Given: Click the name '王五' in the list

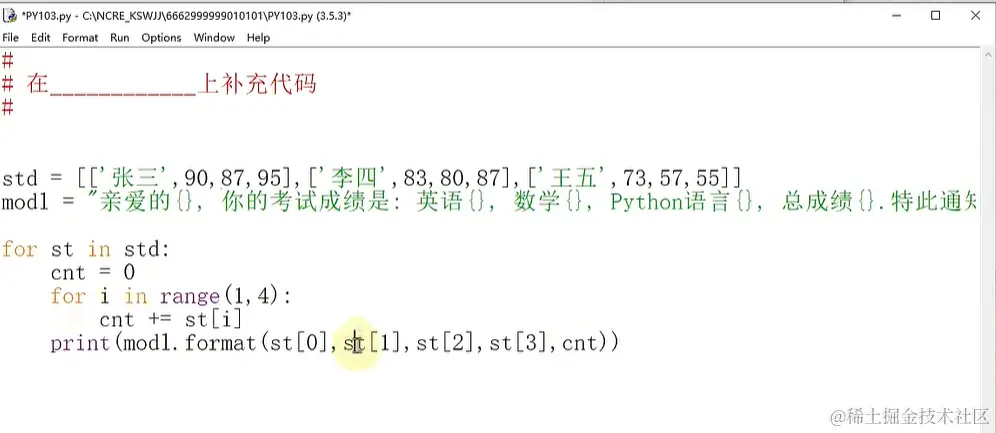Looking at the screenshot, I should 575,178.
